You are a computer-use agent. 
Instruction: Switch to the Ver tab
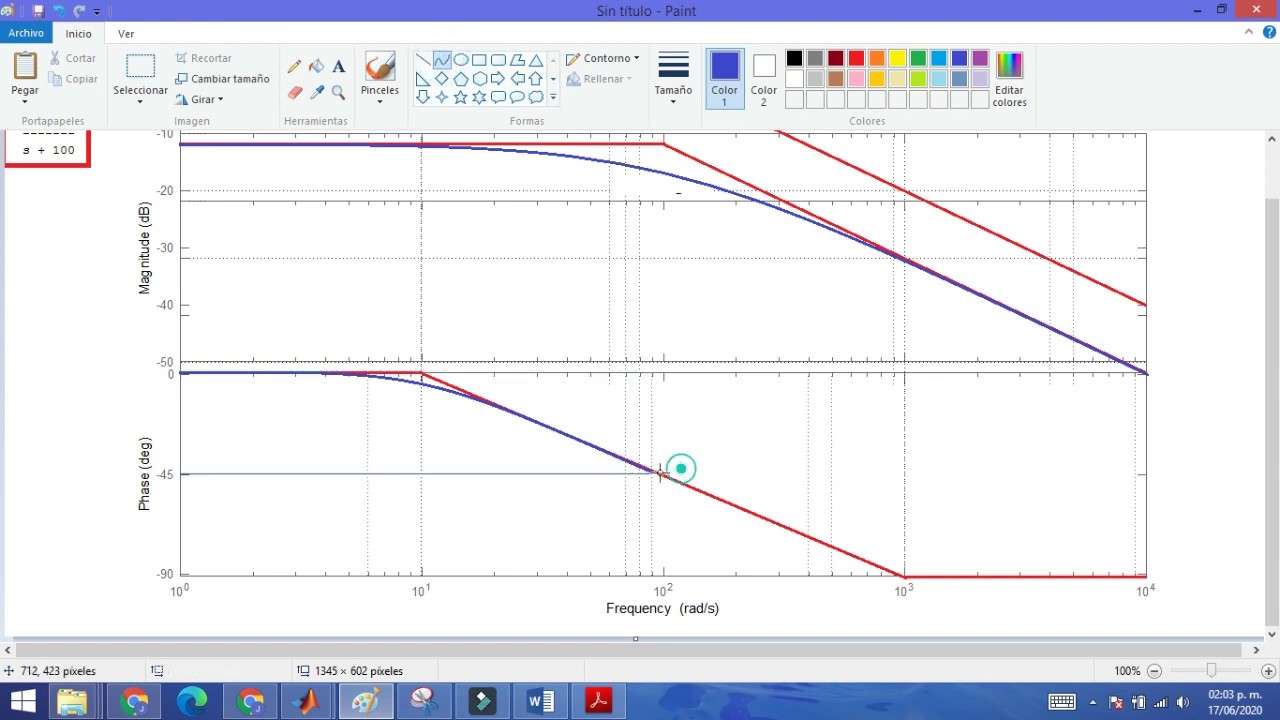(x=126, y=33)
